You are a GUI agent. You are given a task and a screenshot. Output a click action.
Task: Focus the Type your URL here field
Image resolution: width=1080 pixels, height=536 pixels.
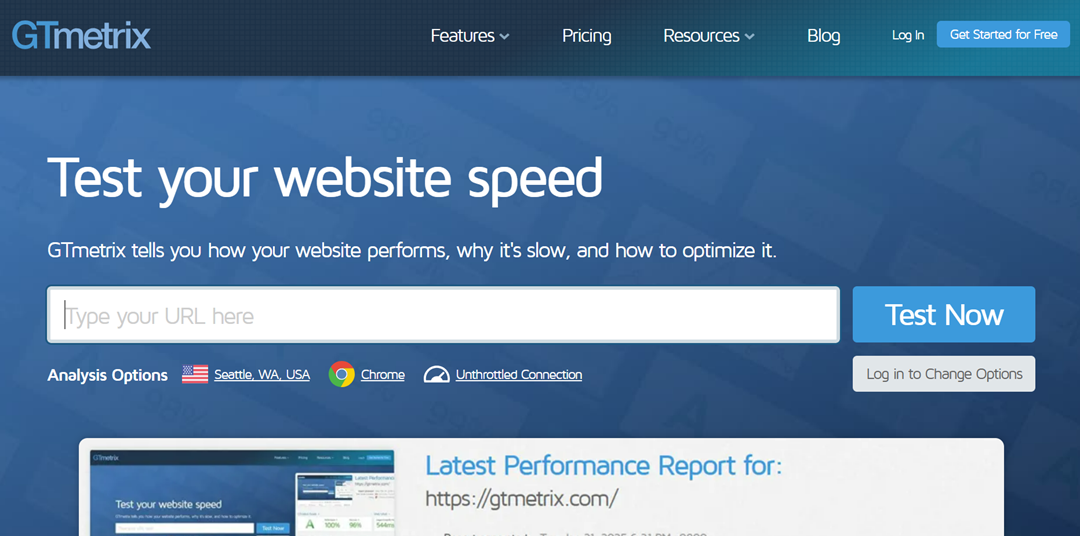(x=443, y=316)
